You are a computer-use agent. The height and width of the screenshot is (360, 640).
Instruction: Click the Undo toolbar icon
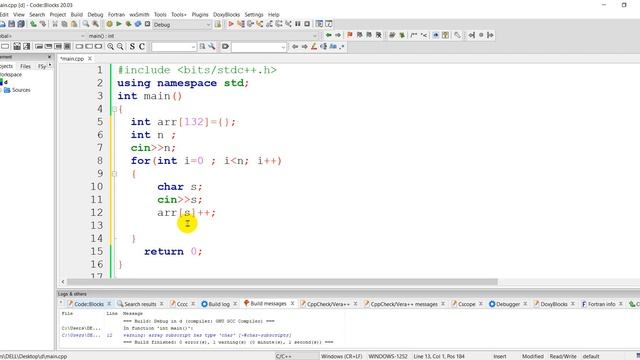pyautogui.click(x=33, y=24)
